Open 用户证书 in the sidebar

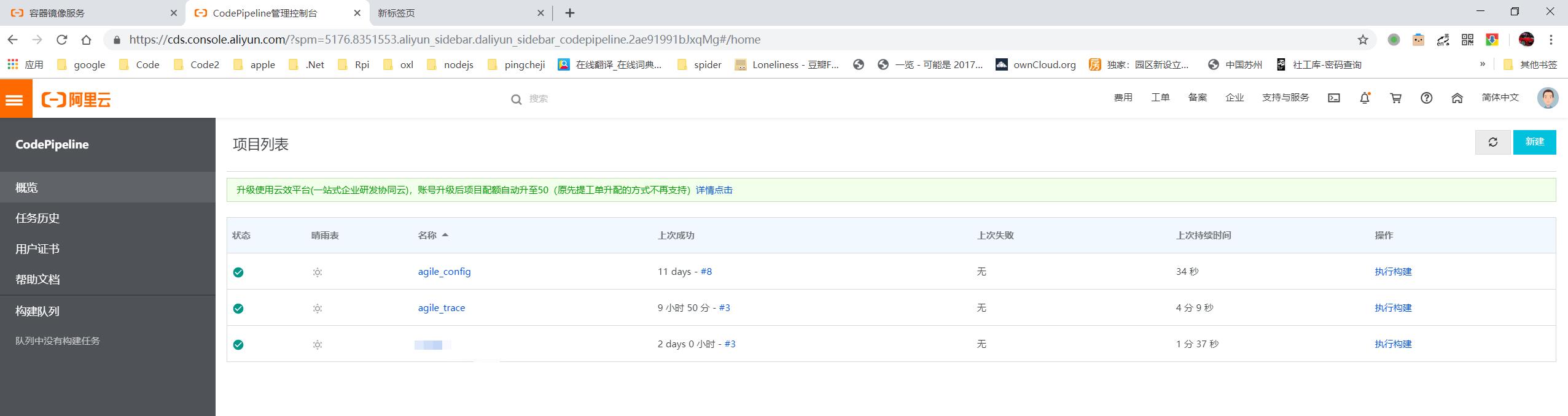(x=37, y=249)
